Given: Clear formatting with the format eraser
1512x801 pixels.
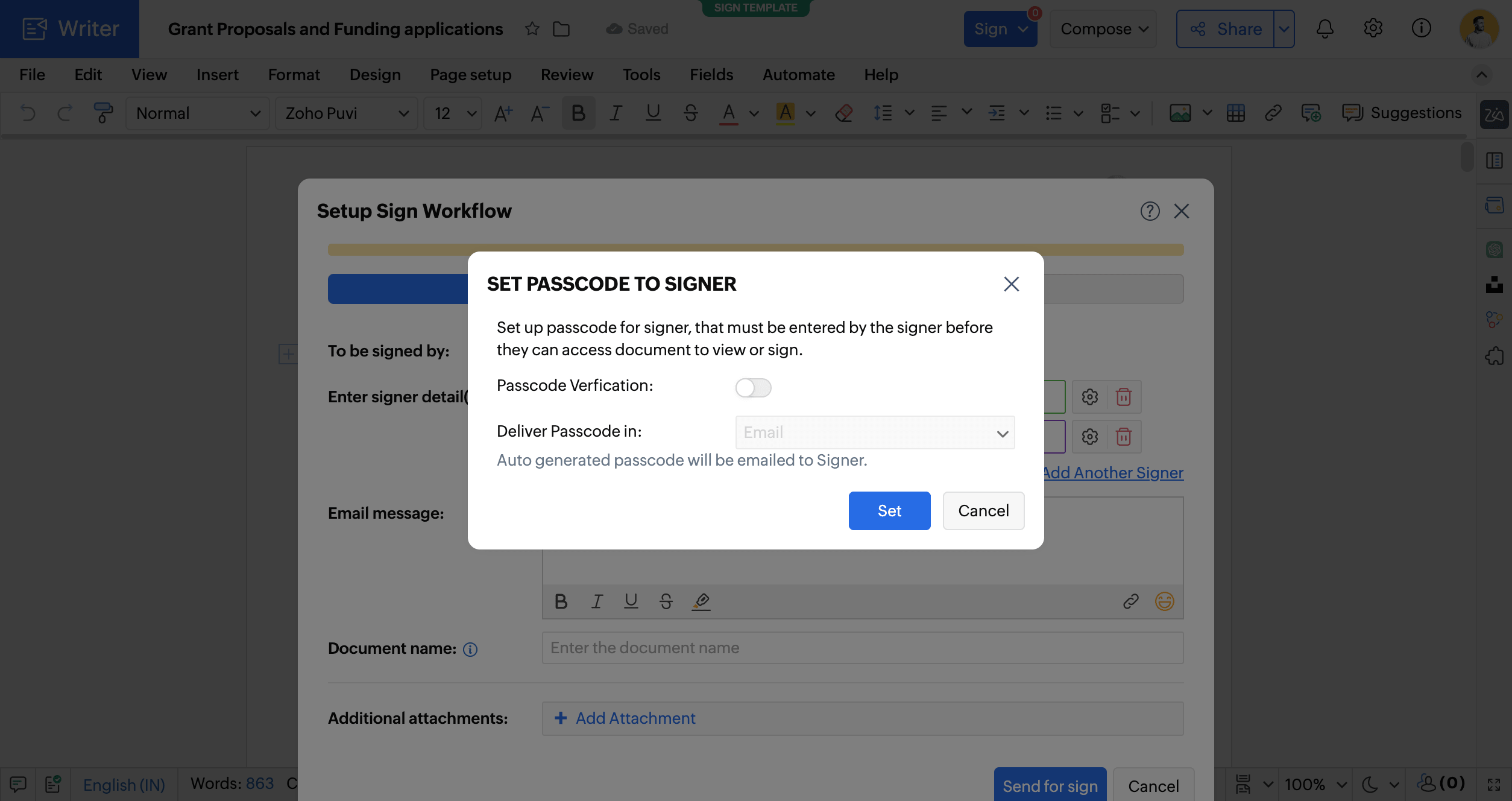Looking at the screenshot, I should [844, 113].
